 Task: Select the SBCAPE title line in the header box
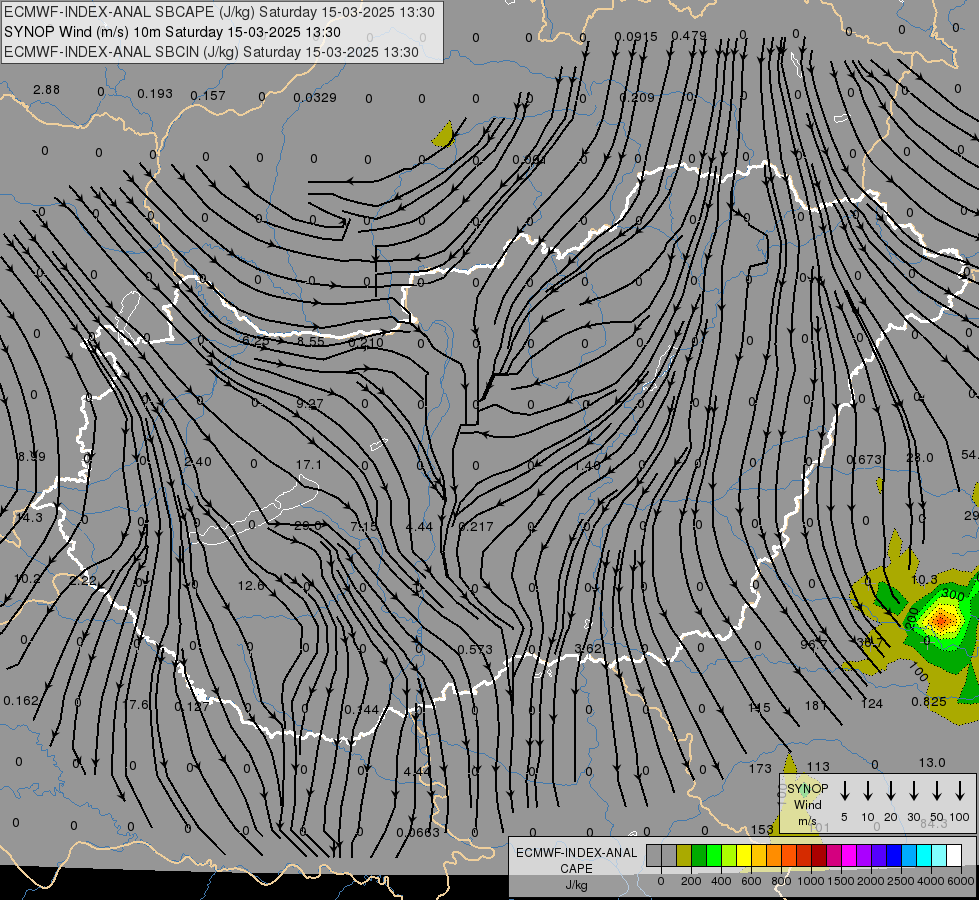click(x=219, y=12)
